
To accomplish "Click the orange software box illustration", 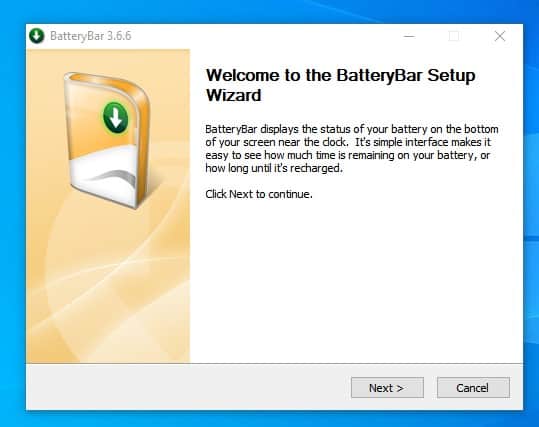I will 108,140.
